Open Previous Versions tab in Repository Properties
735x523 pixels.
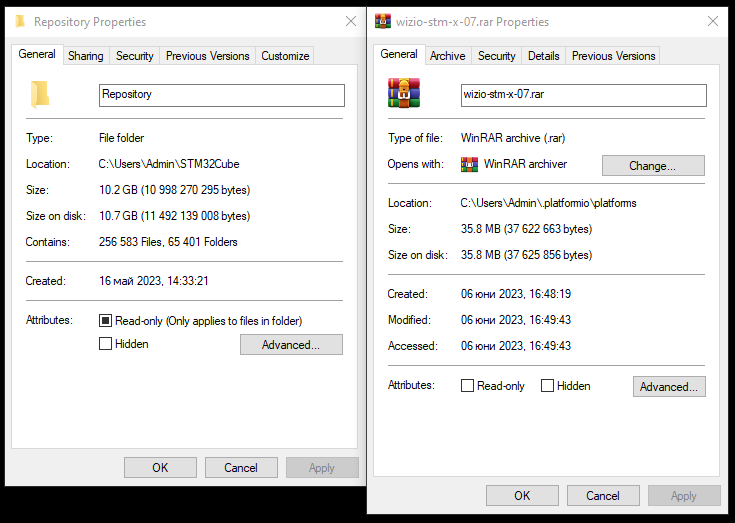coord(208,56)
